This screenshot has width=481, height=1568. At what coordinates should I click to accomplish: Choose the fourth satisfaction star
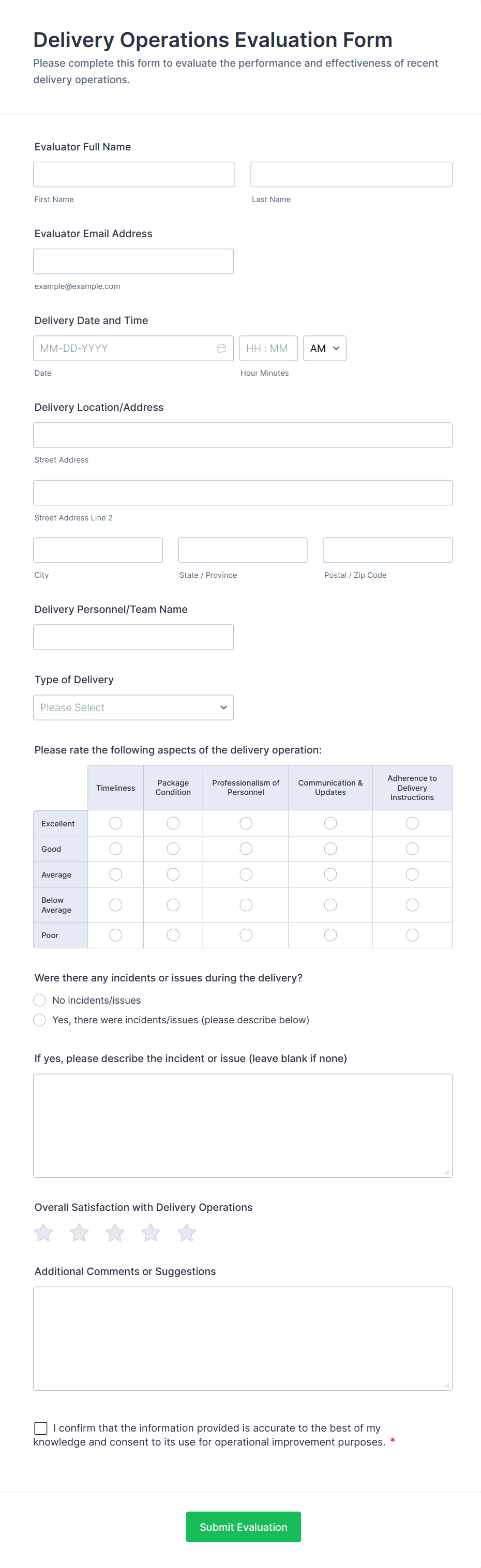click(x=151, y=1233)
